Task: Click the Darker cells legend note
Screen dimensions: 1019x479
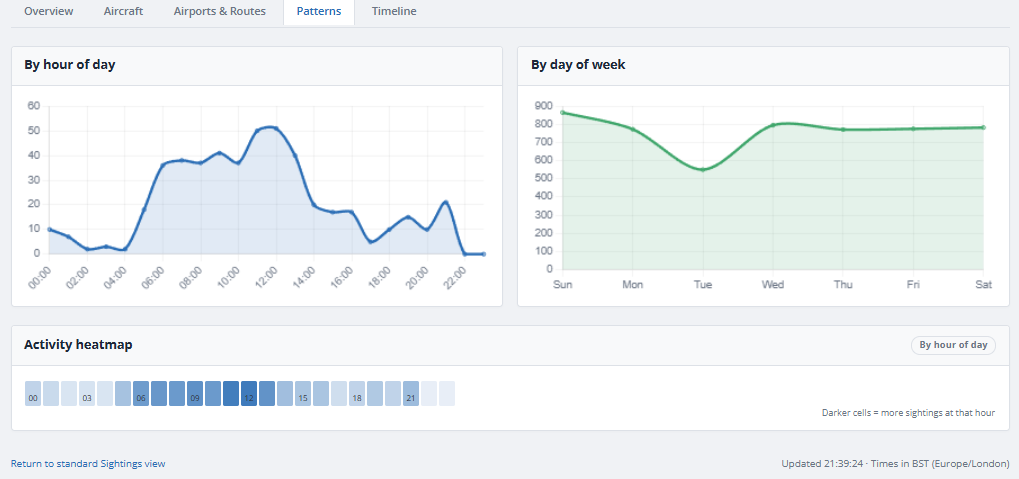Action: 908,413
